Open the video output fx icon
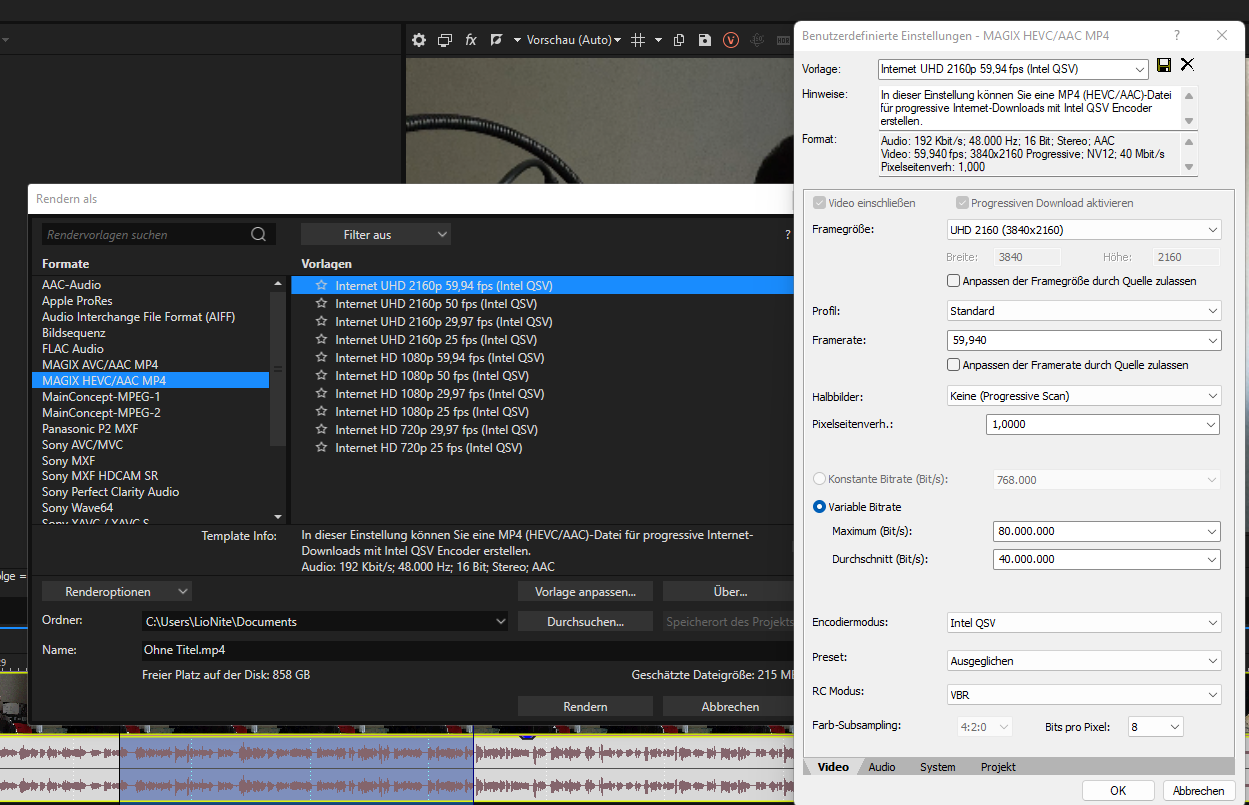Viewport: 1249px width, 805px height. pos(471,40)
